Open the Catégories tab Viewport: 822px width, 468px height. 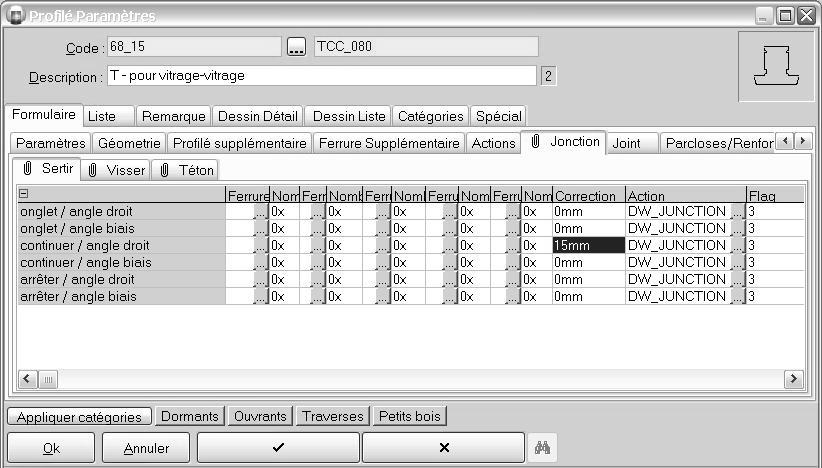point(430,116)
